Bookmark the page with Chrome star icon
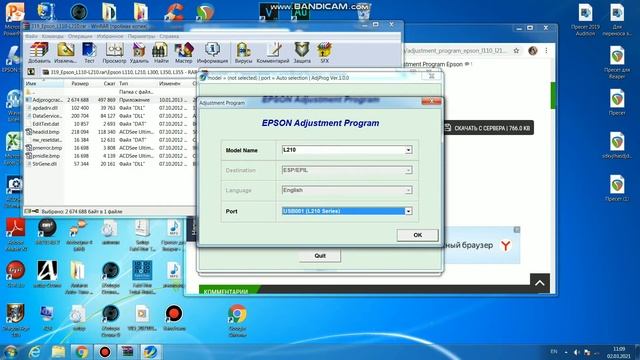 pos(516,51)
